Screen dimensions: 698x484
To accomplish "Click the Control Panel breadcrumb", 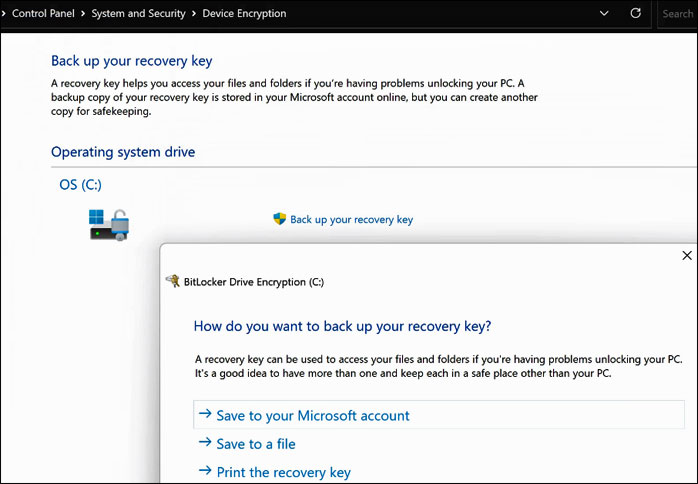I will point(43,13).
